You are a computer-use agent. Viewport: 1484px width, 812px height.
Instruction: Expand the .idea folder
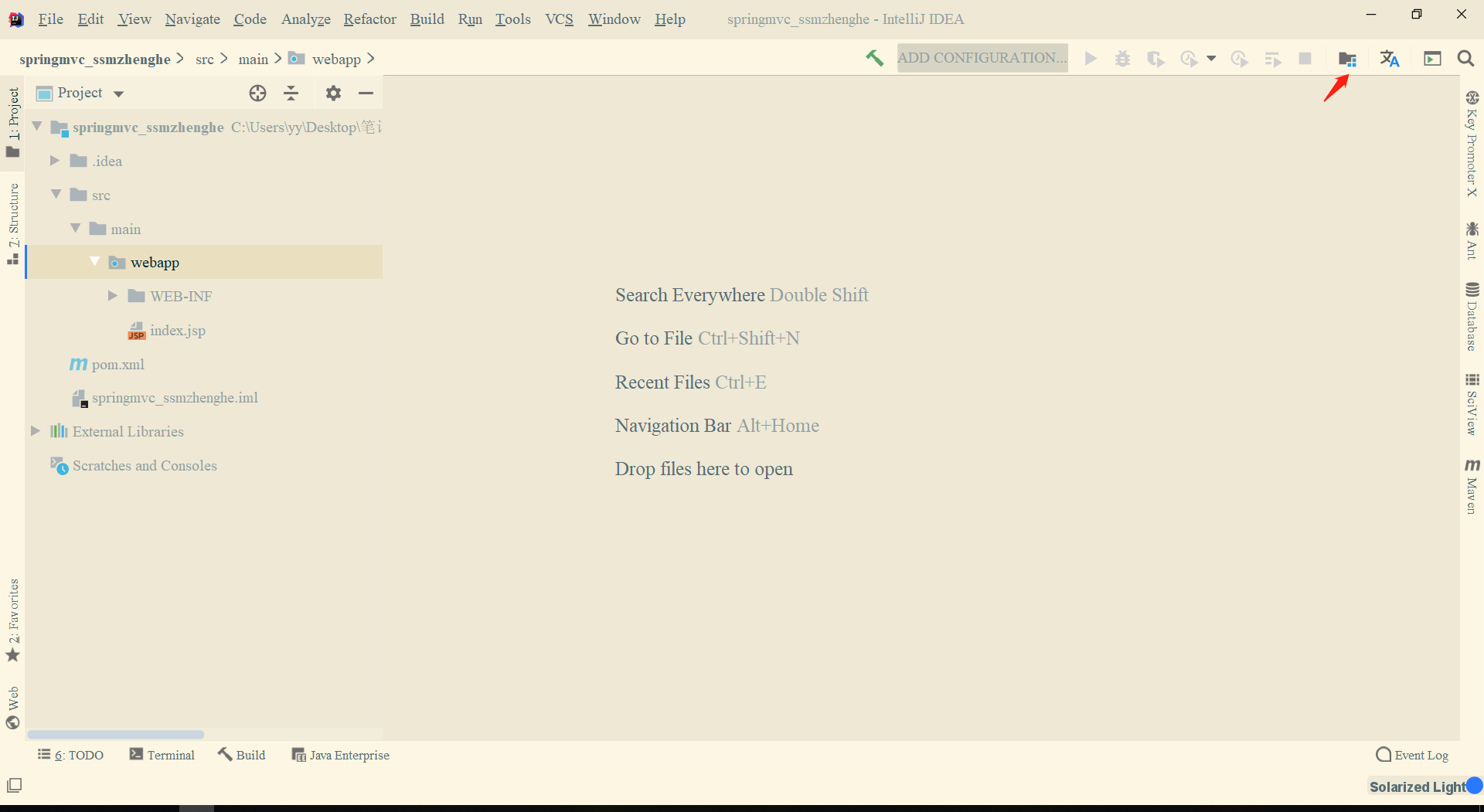(55, 161)
